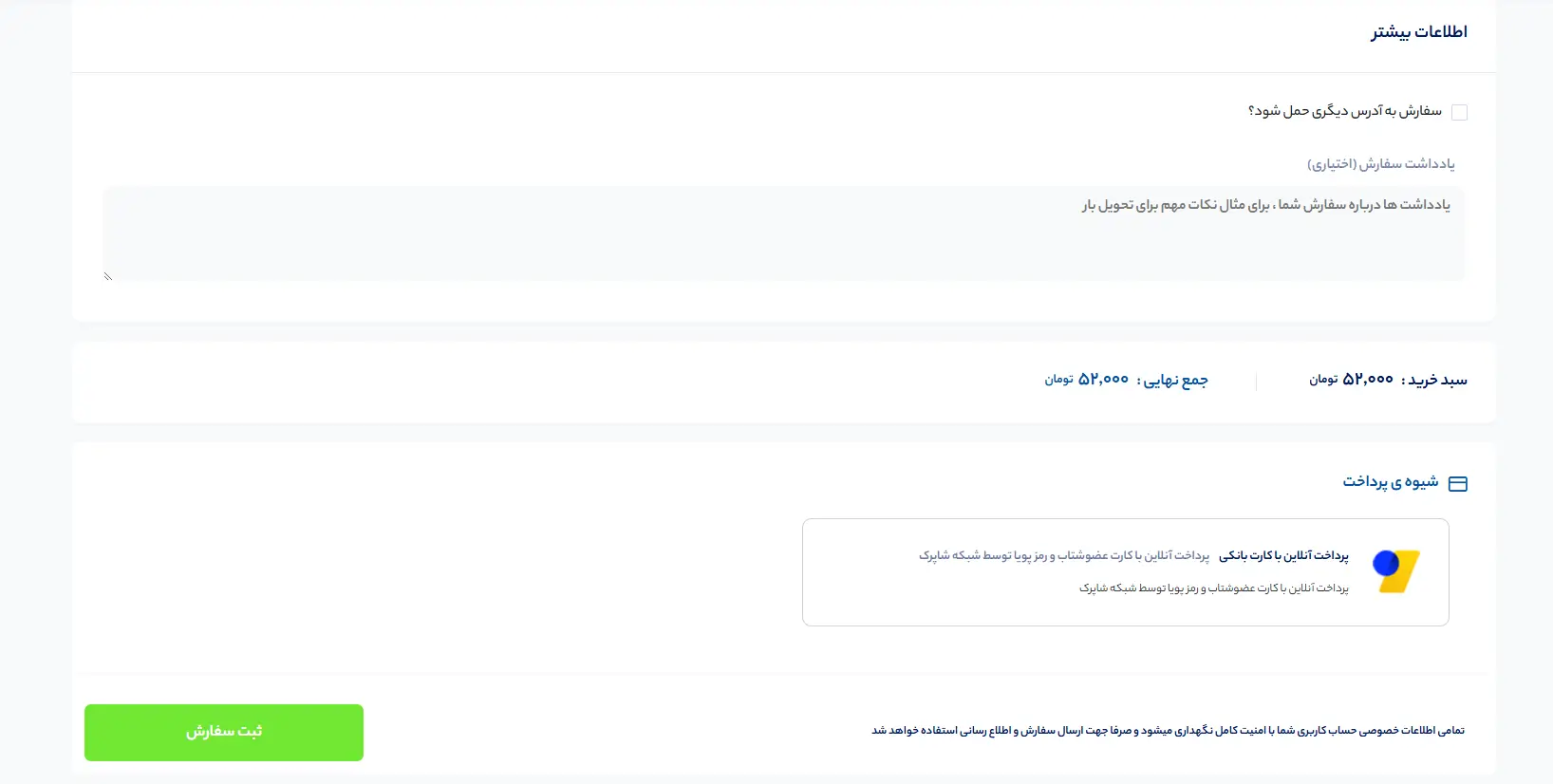Click the privacy notice text beginning تمامی اطلاعات خصوصی
Image resolution: width=1553 pixels, height=784 pixels.
[x=1168, y=731]
